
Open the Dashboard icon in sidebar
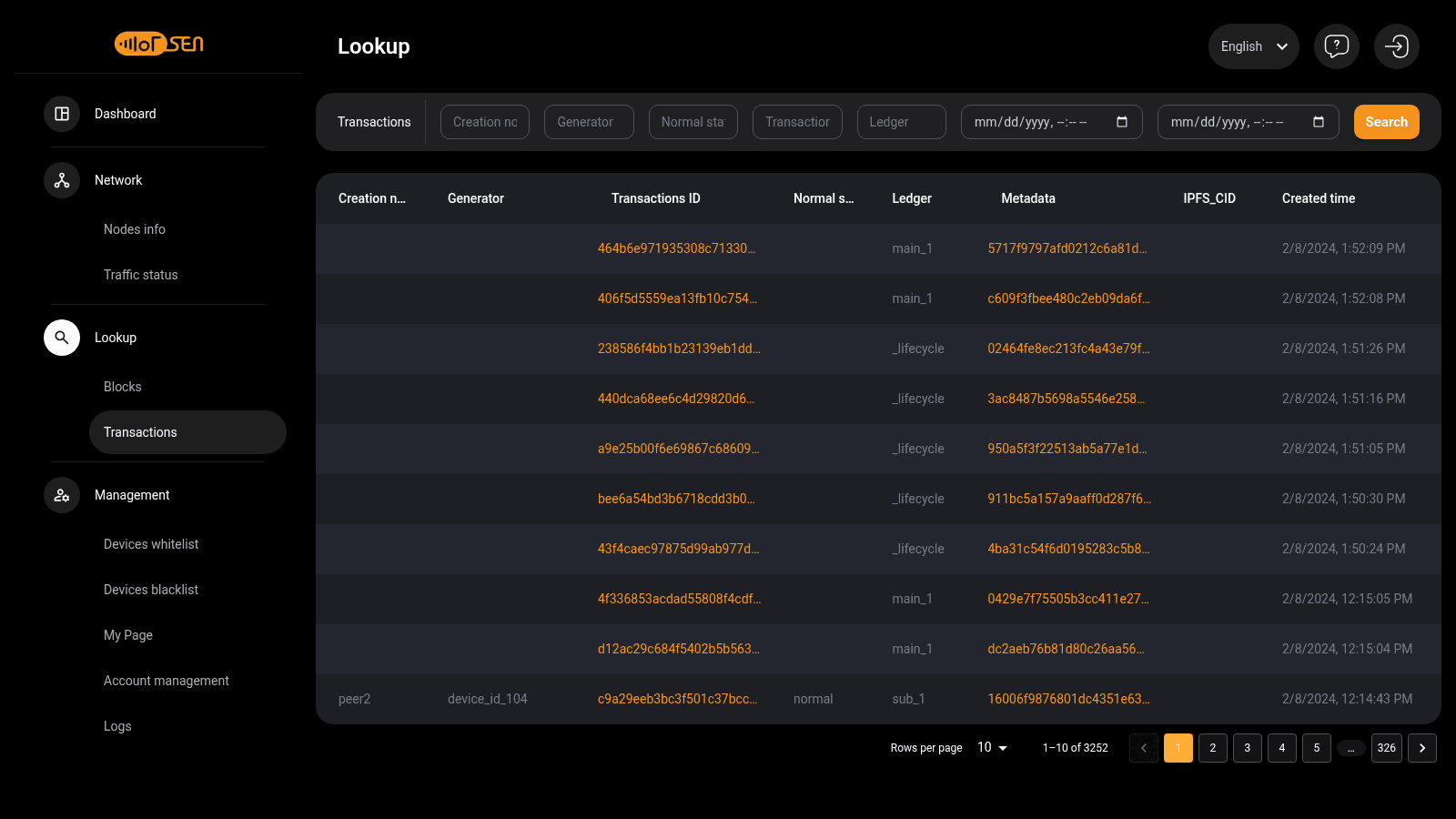point(62,114)
